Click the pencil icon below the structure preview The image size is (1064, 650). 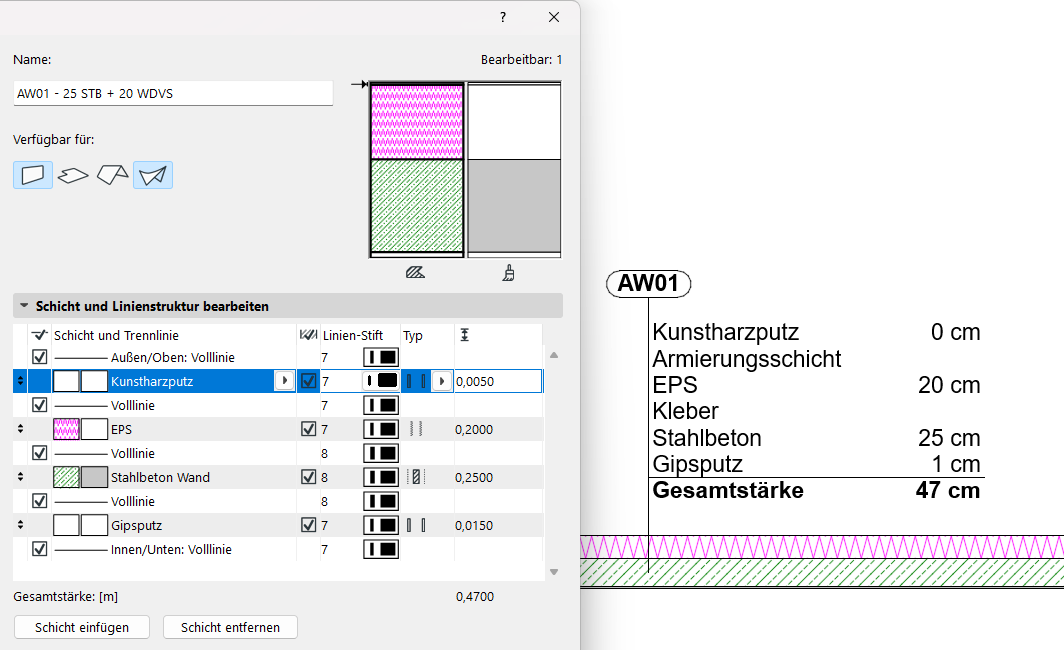[x=417, y=272]
